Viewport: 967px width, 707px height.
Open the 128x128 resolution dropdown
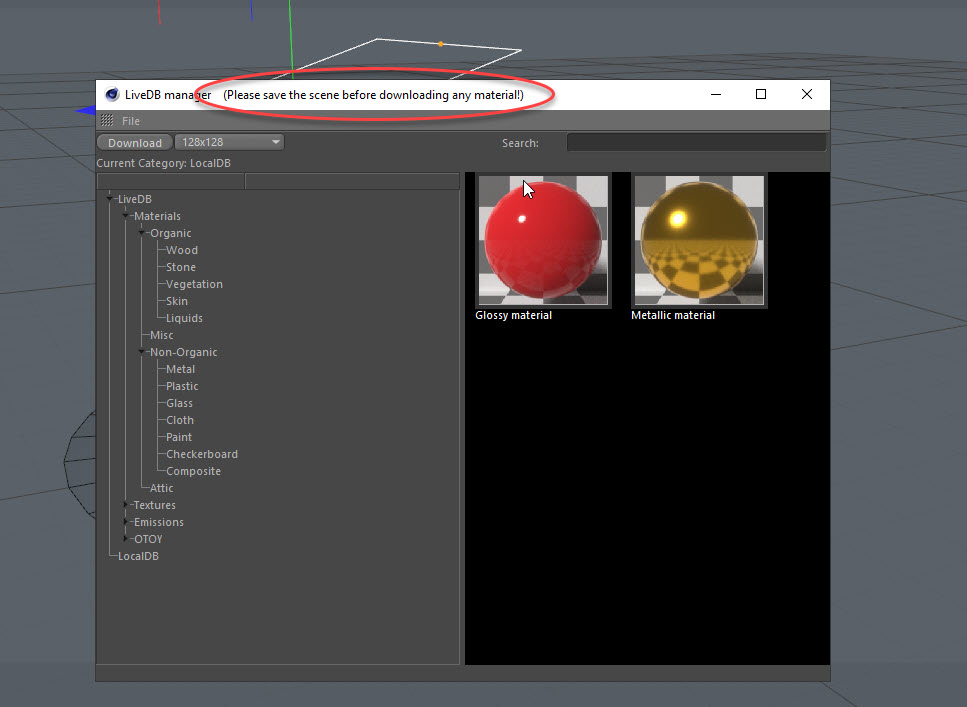click(x=229, y=142)
